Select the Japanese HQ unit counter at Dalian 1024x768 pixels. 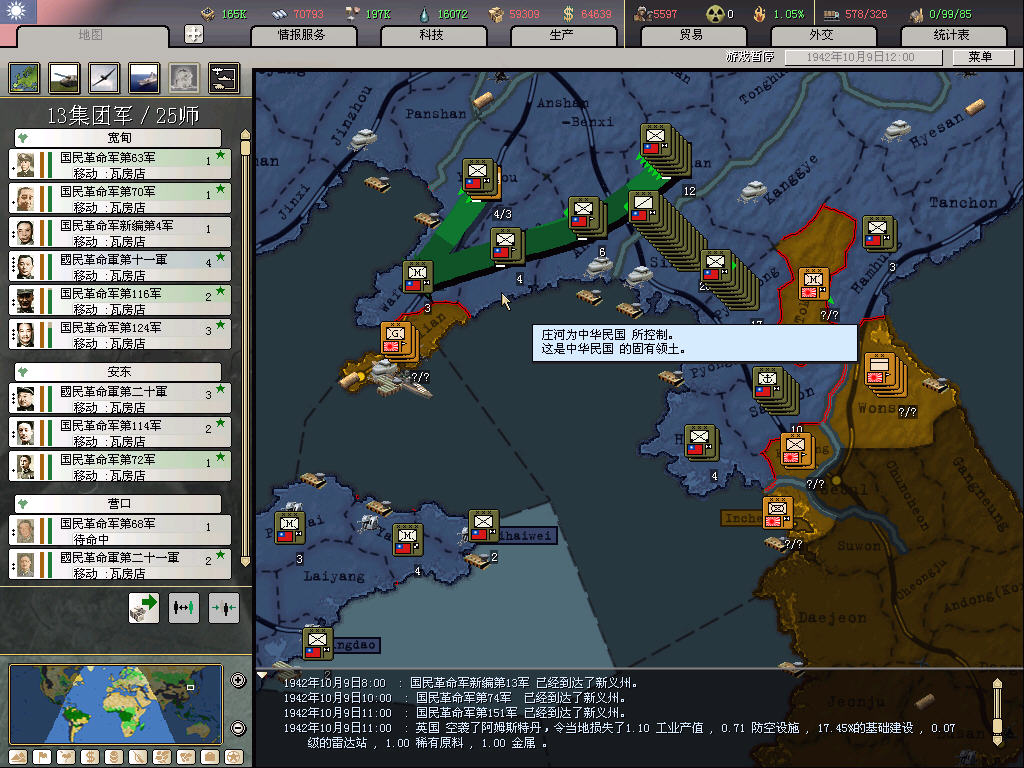coord(396,338)
